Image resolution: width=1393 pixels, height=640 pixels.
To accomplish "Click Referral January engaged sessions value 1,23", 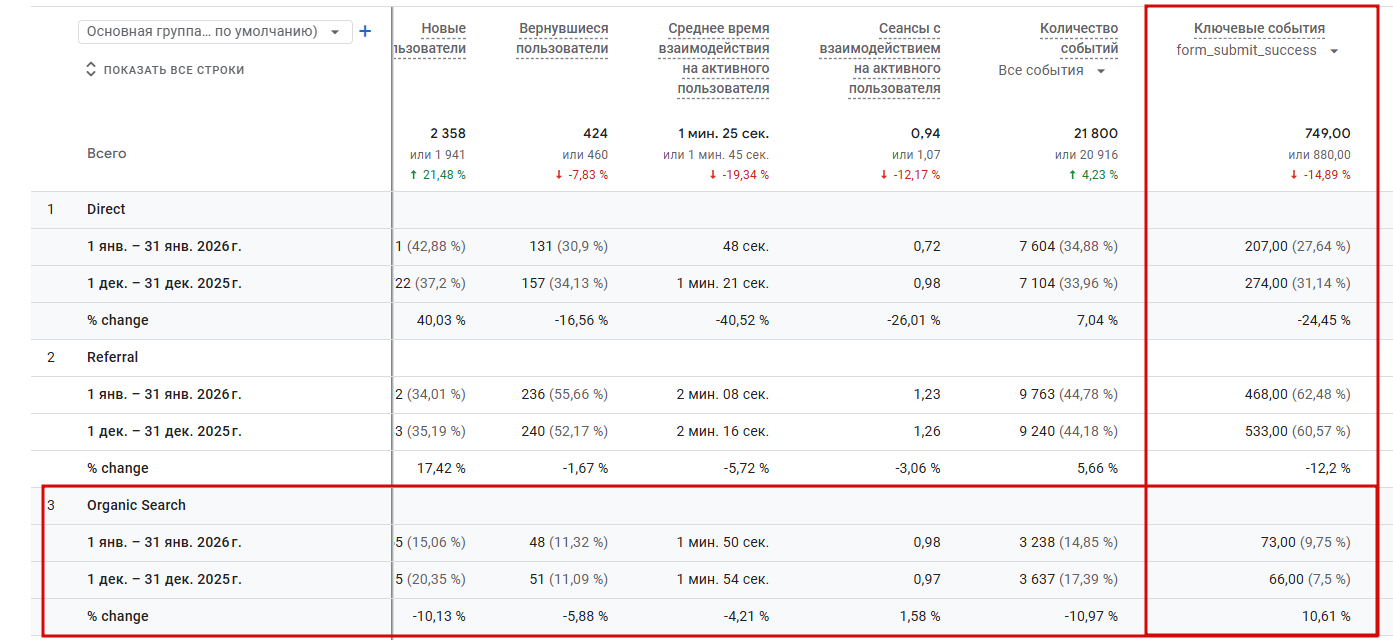I will click(927, 394).
